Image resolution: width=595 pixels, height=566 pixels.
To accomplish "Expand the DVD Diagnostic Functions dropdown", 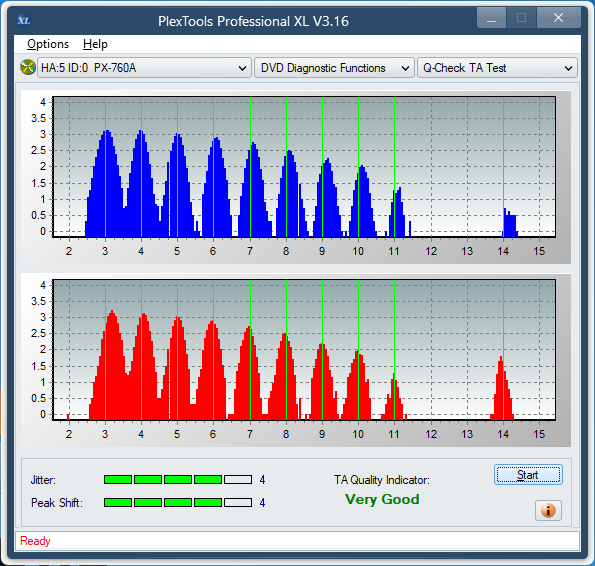I will (x=334, y=68).
